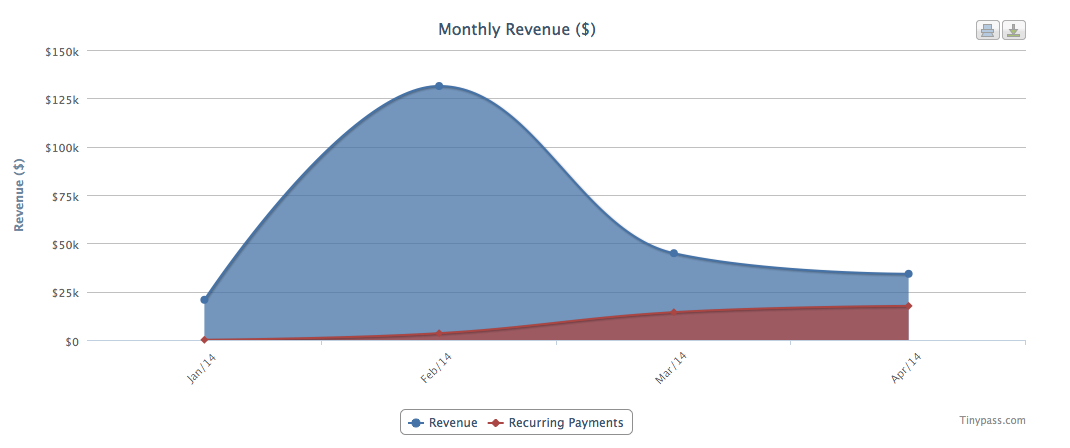The width and height of the screenshot is (1070, 448).
Task: Click the print chart icon
Action: pos(987,30)
